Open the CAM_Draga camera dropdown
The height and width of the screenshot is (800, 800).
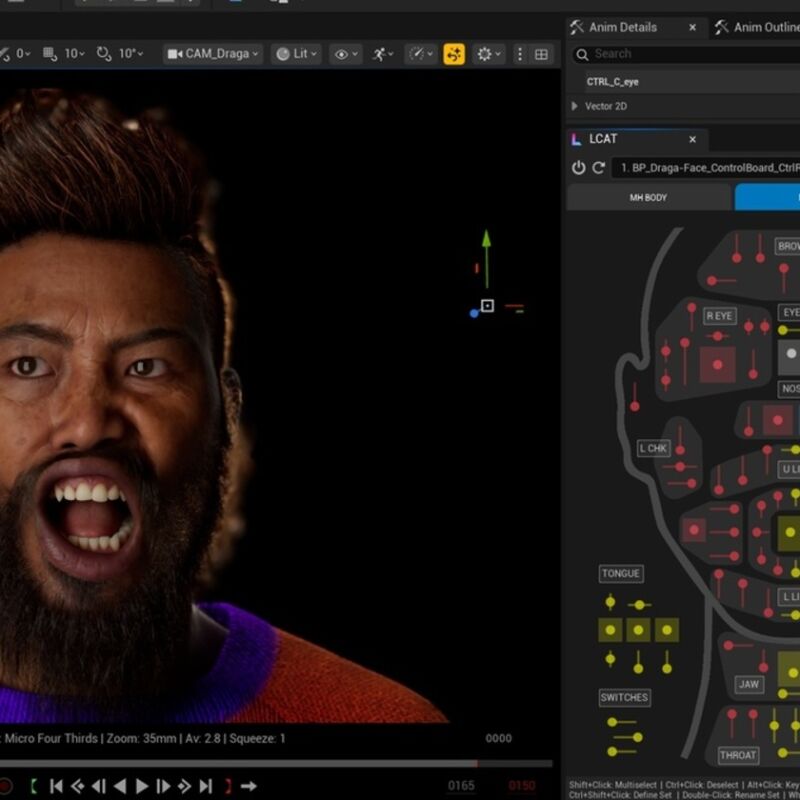tap(213, 54)
